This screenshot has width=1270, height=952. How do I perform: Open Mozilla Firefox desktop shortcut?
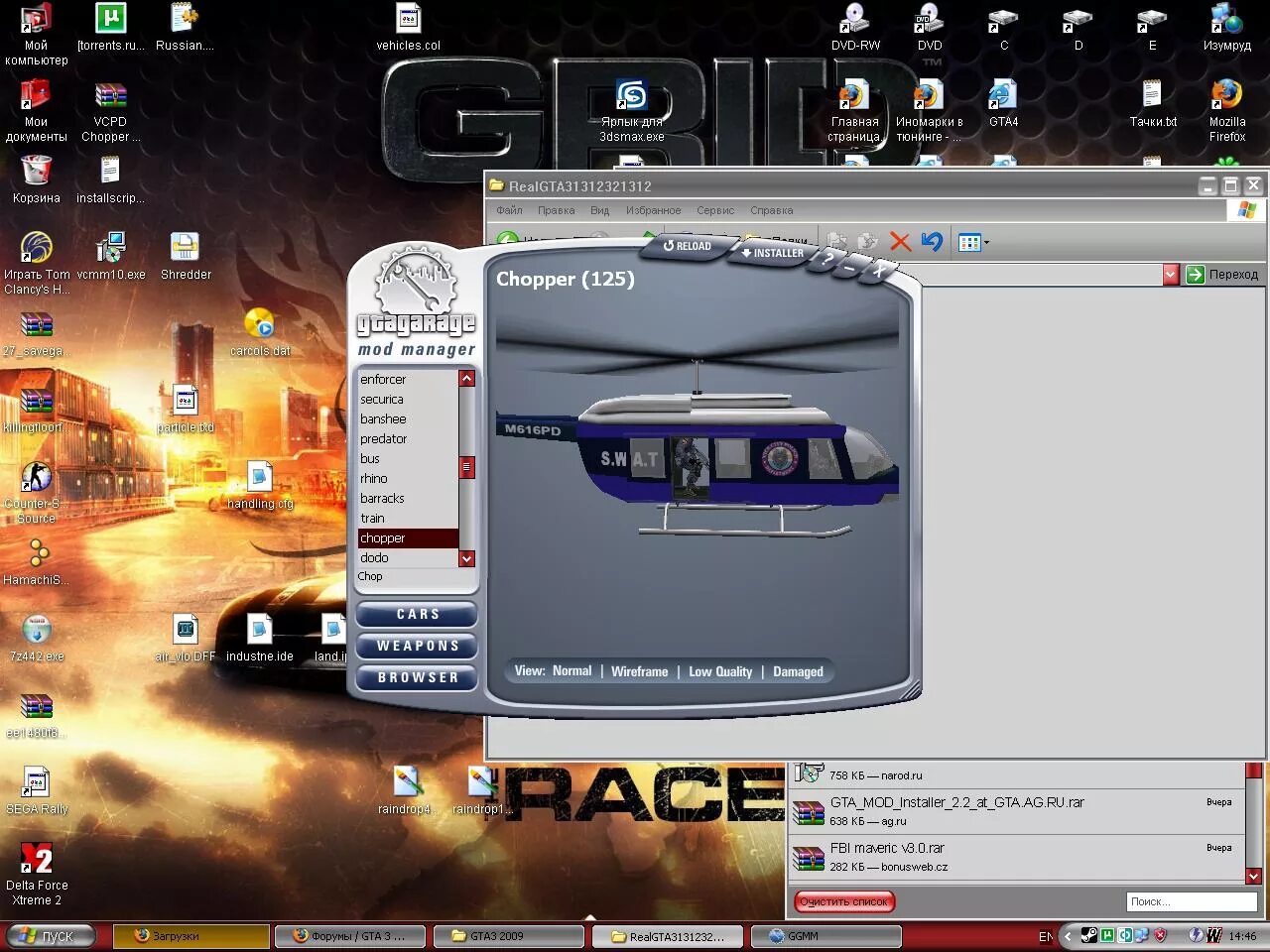(1227, 109)
